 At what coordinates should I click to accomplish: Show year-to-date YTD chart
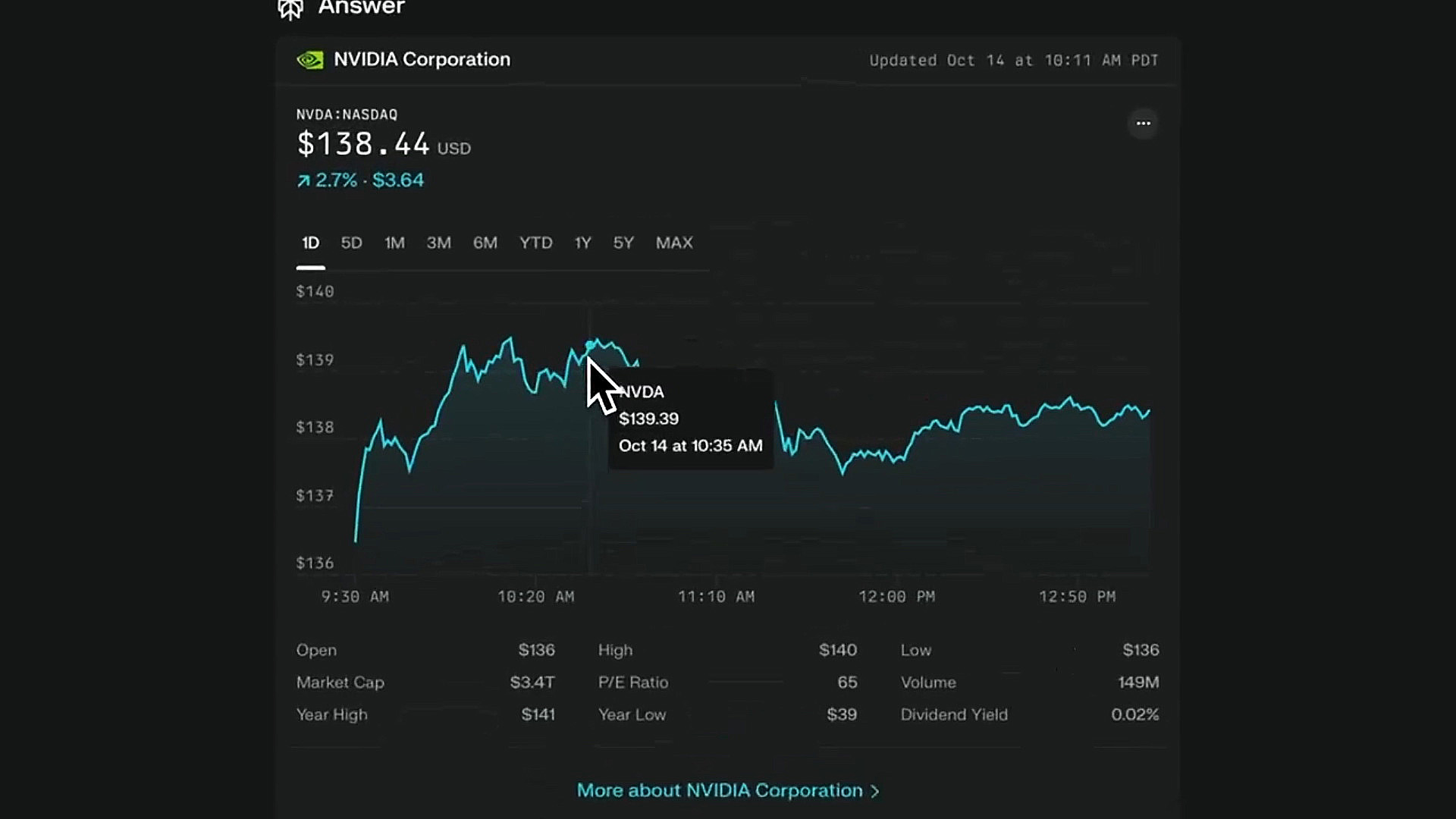coord(535,243)
